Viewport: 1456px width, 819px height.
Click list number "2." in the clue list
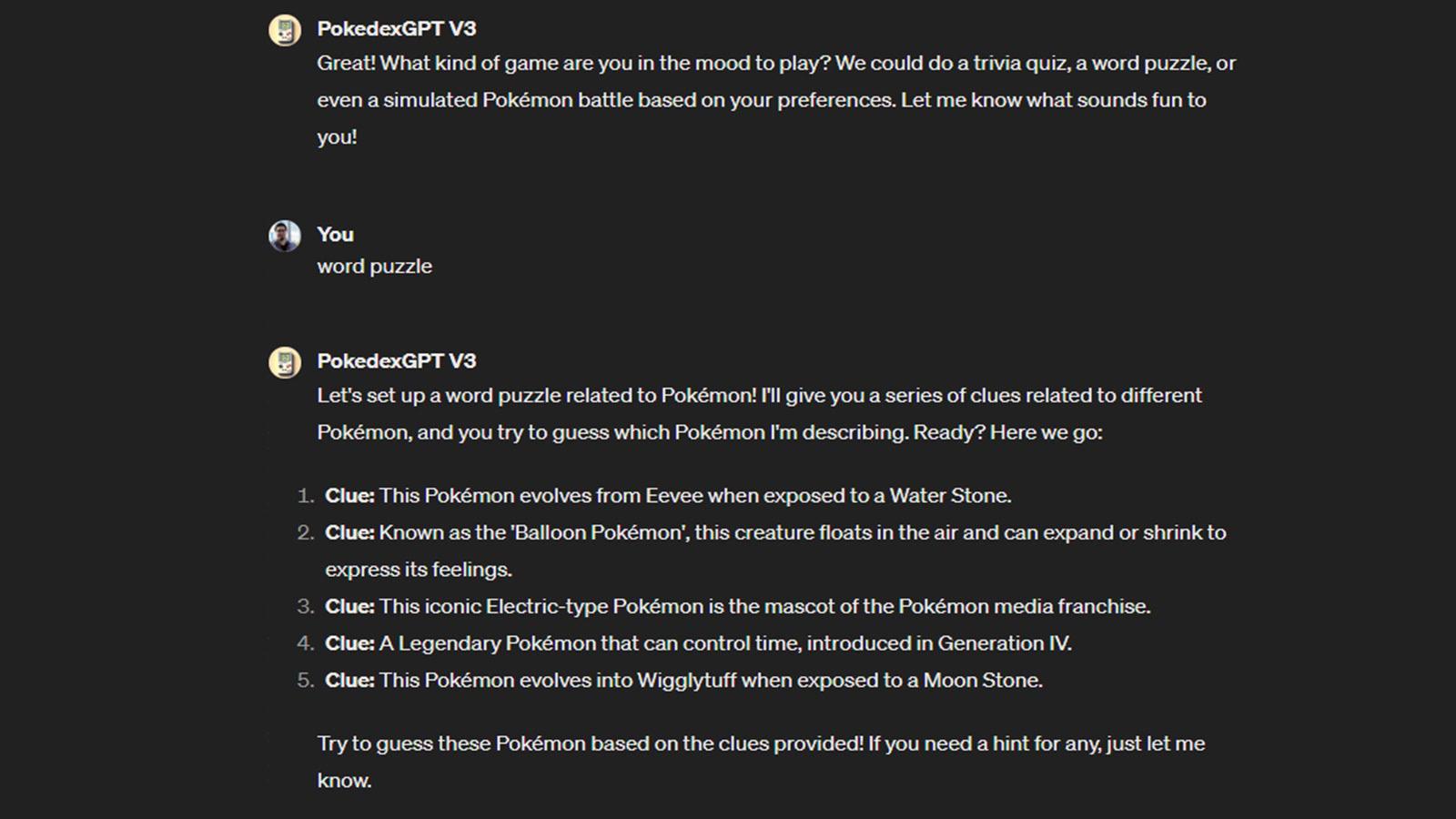[305, 533]
